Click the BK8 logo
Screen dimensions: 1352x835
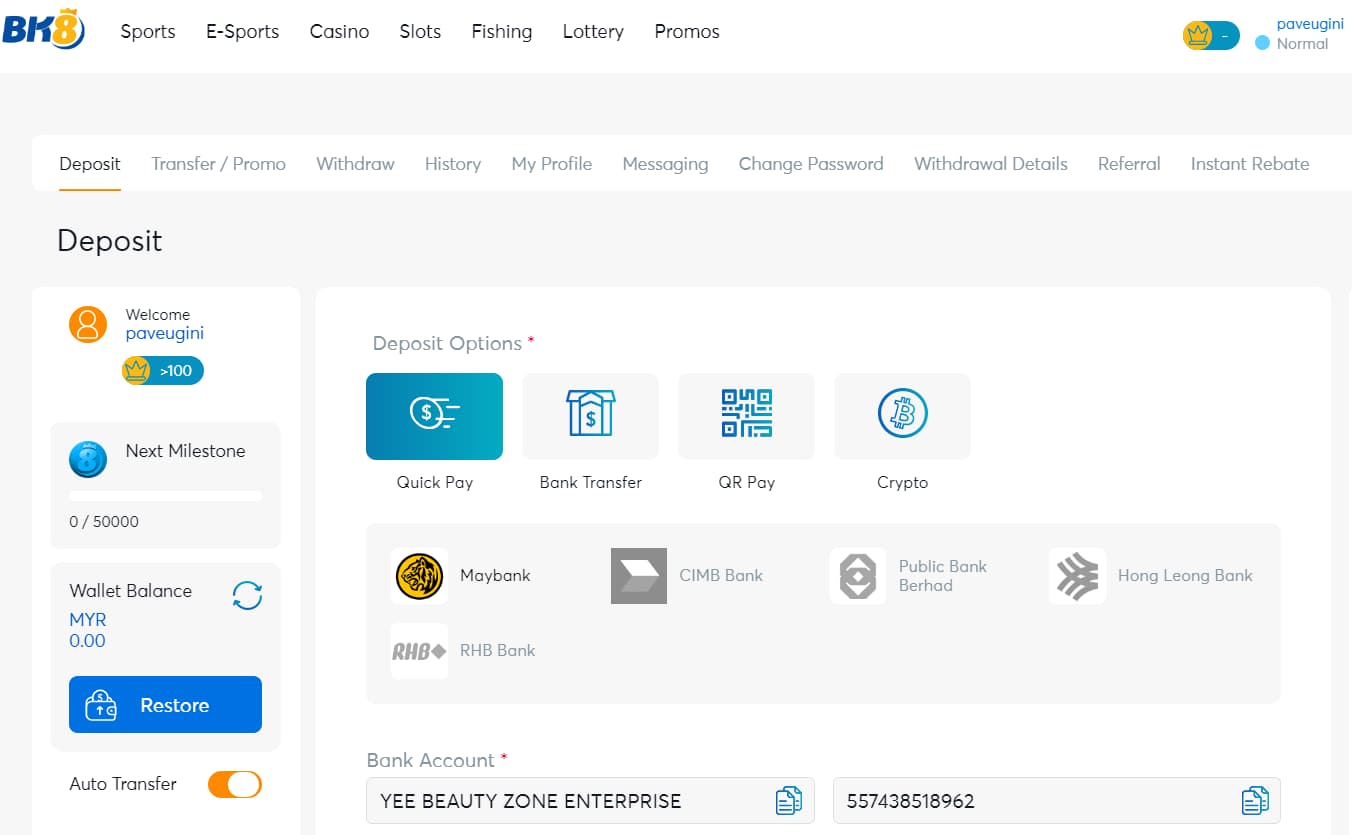43,29
